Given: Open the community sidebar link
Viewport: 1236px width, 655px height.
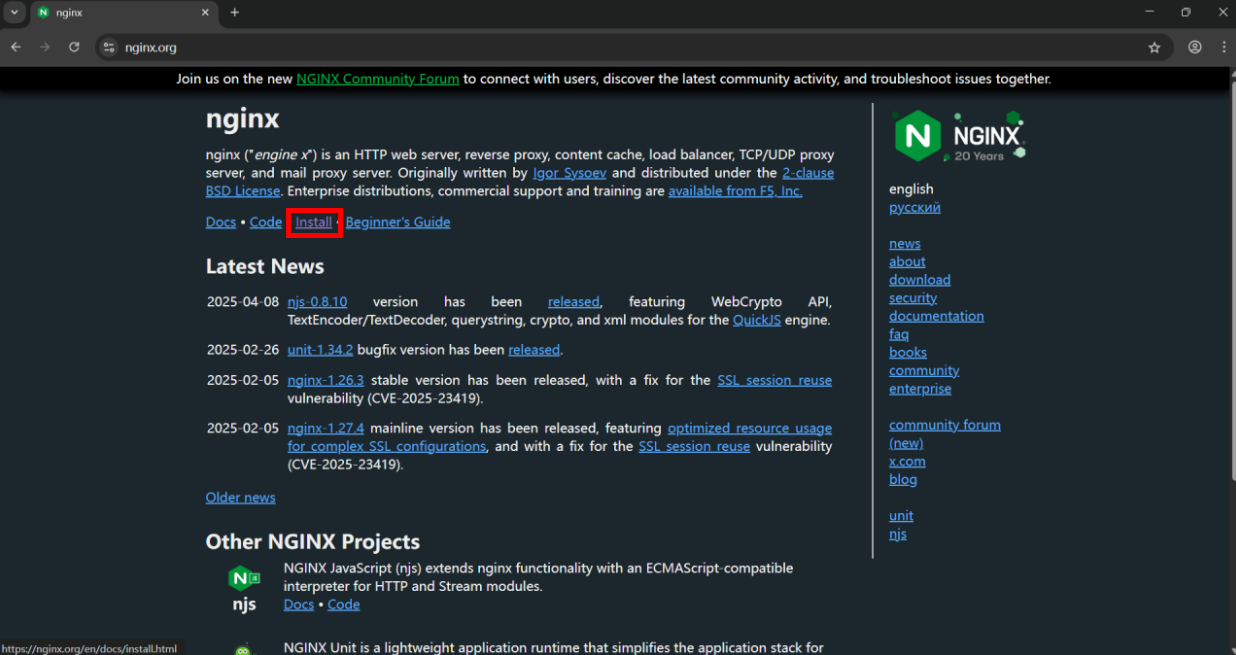Looking at the screenshot, I should pos(924,370).
